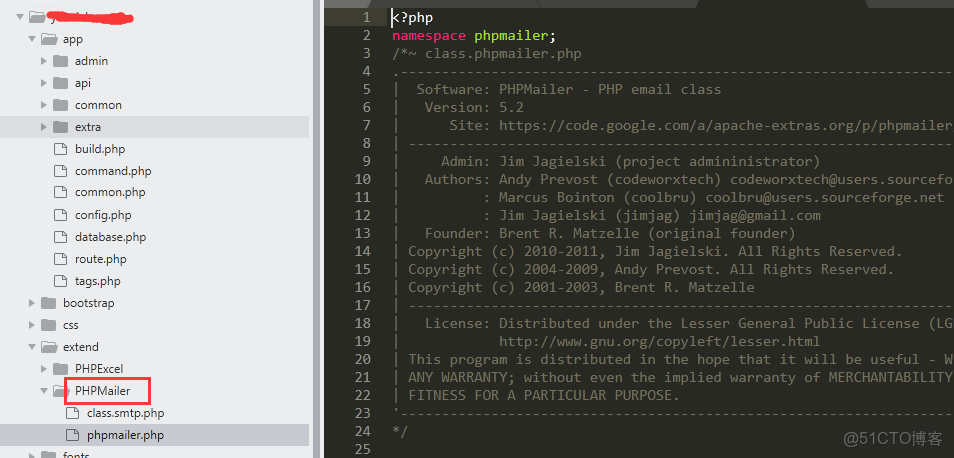The width and height of the screenshot is (954, 458).
Task: Open route.php in the sidebar
Action: click(x=100, y=259)
